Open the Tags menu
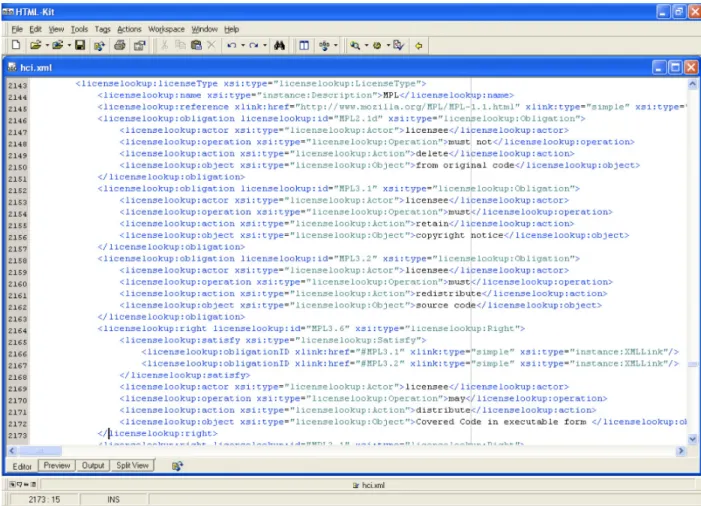This screenshot has width=701, height=506. [102, 29]
